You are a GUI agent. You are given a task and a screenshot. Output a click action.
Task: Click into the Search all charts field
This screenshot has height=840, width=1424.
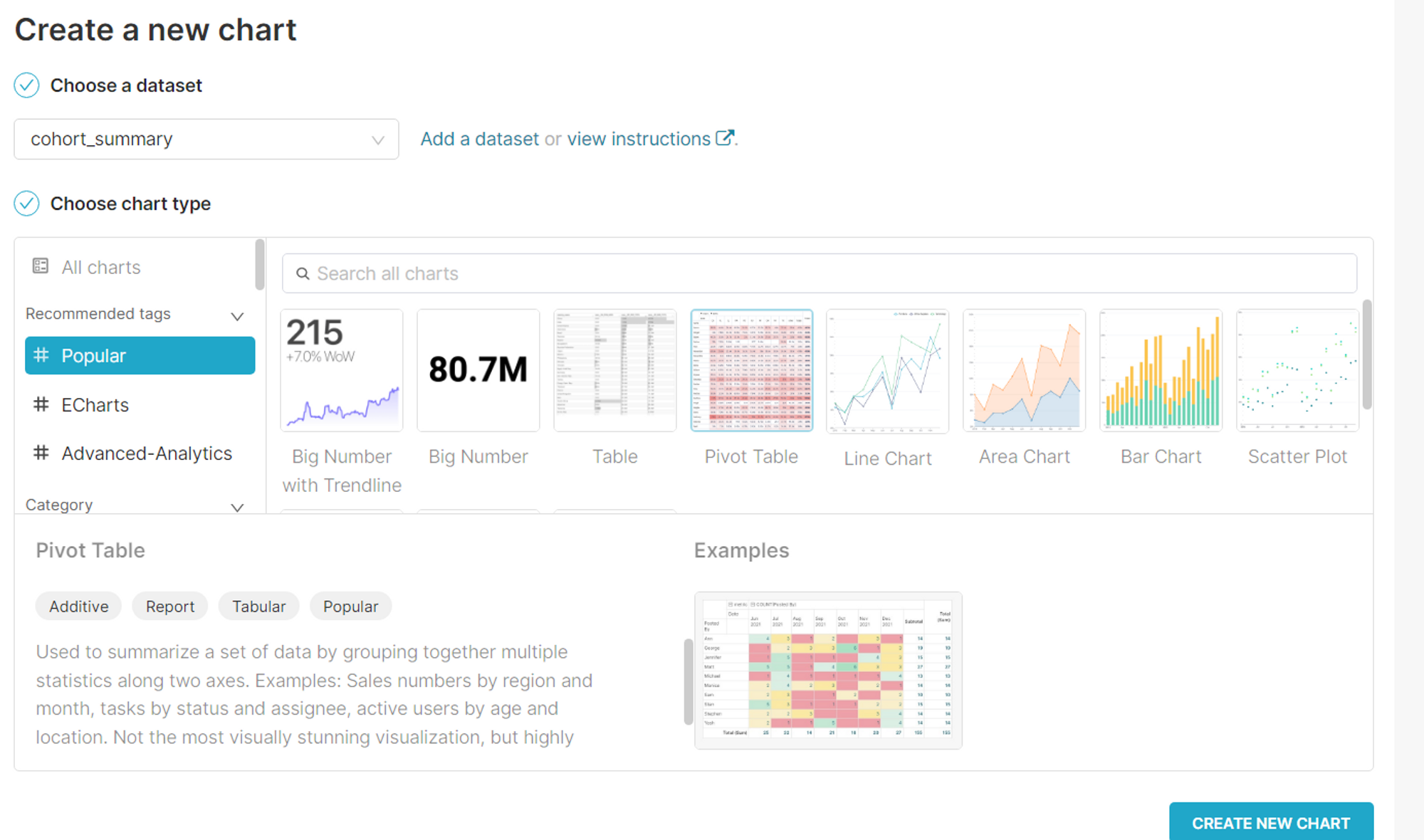click(819, 274)
